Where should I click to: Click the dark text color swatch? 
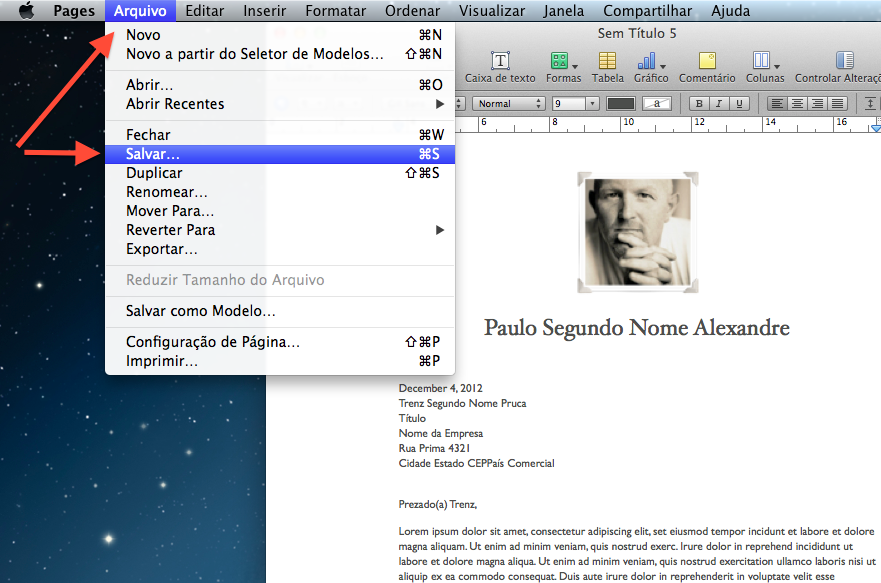pos(621,103)
